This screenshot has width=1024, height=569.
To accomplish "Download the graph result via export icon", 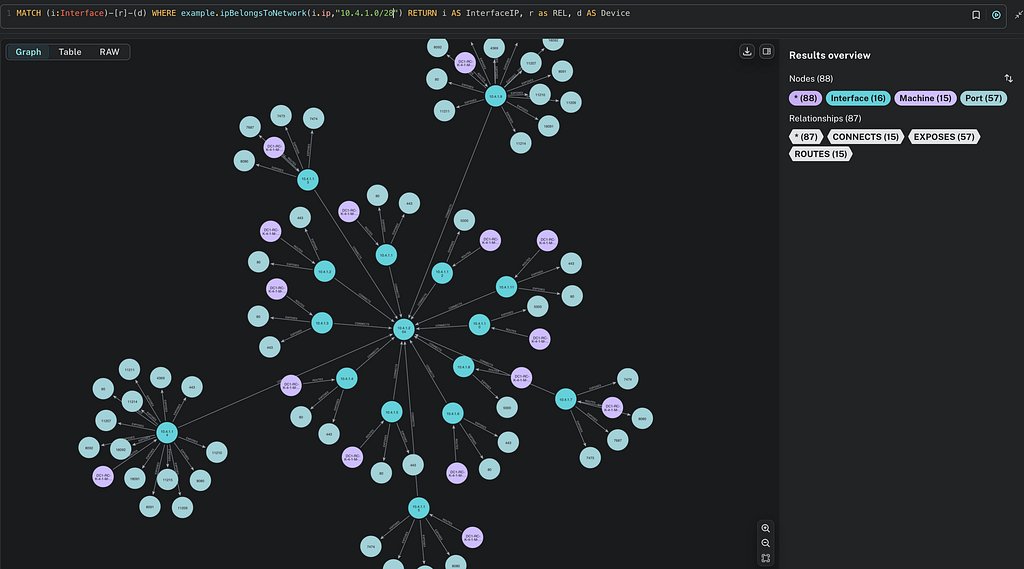I will pos(747,52).
